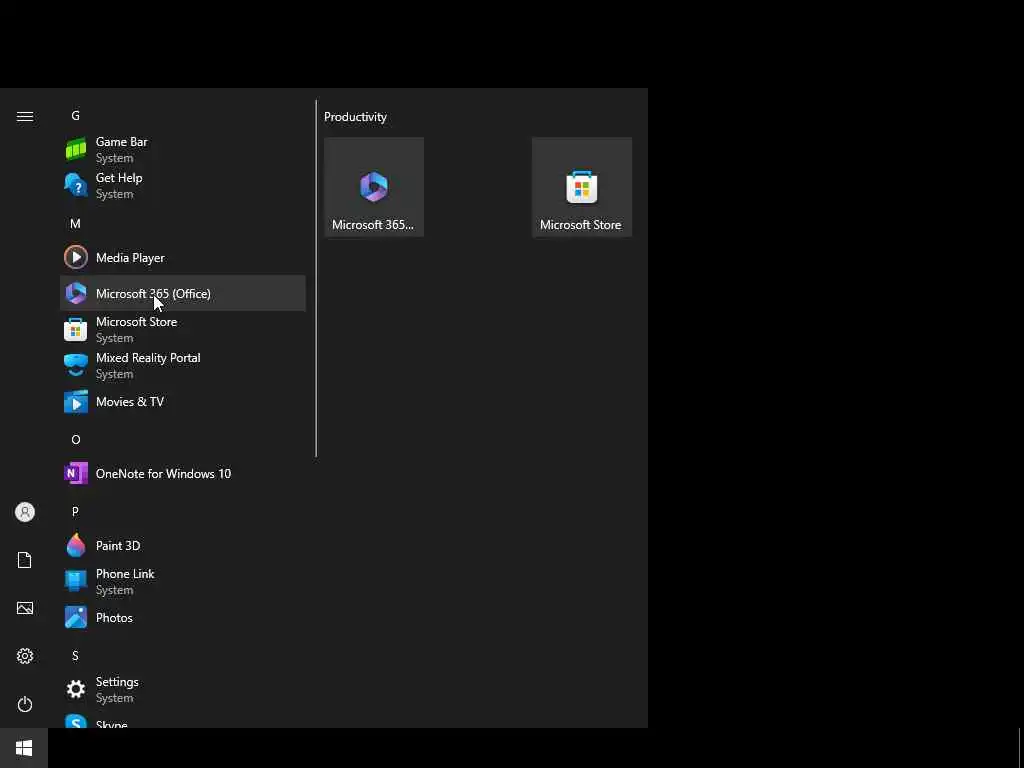Click the 'Settings' text in app list

coord(117,682)
